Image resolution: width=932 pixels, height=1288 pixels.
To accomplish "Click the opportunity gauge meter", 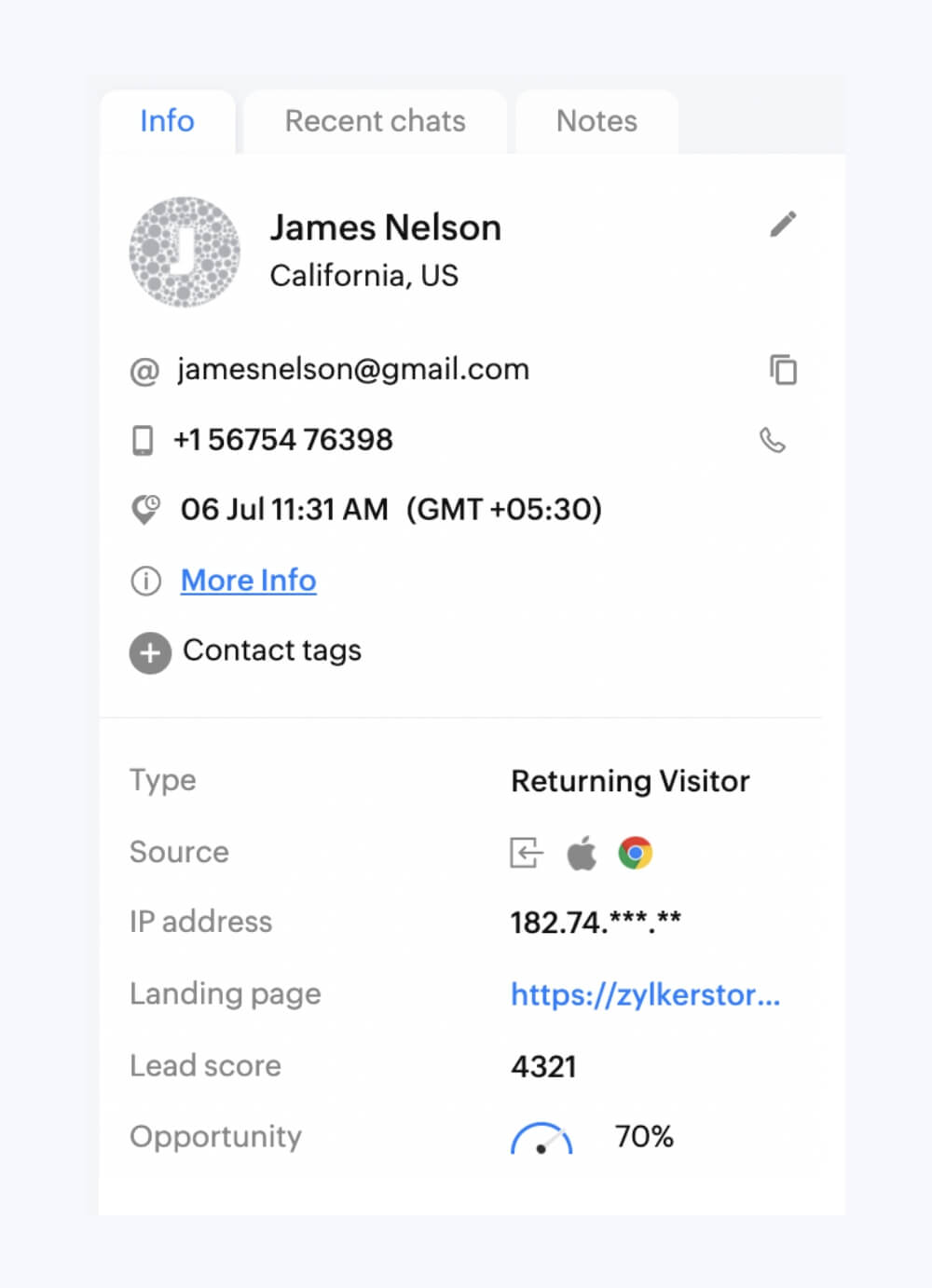I will [541, 1138].
